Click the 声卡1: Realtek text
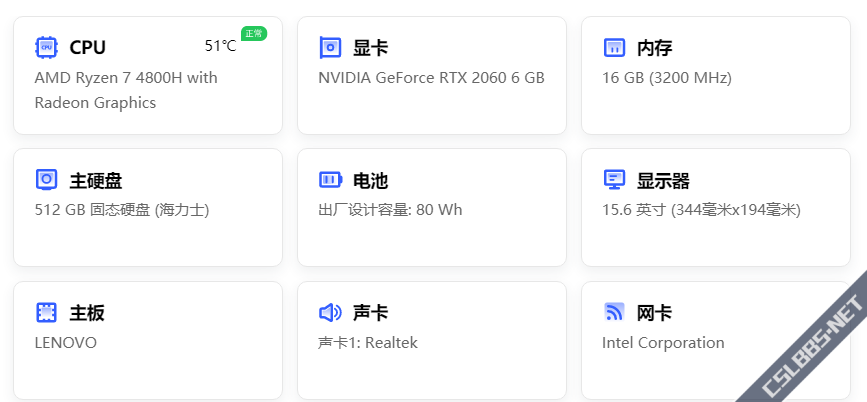The height and width of the screenshot is (402, 867). click(x=368, y=343)
